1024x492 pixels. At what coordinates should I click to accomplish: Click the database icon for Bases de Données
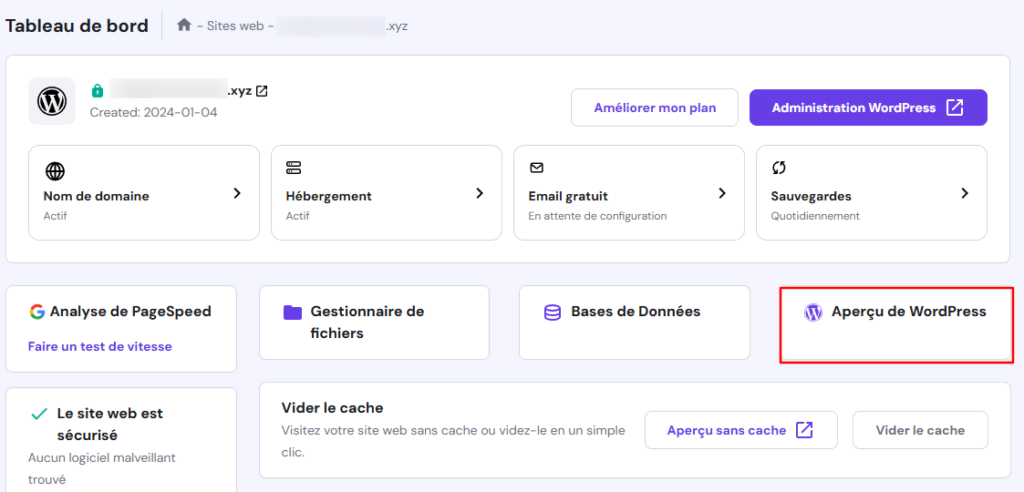coord(552,312)
